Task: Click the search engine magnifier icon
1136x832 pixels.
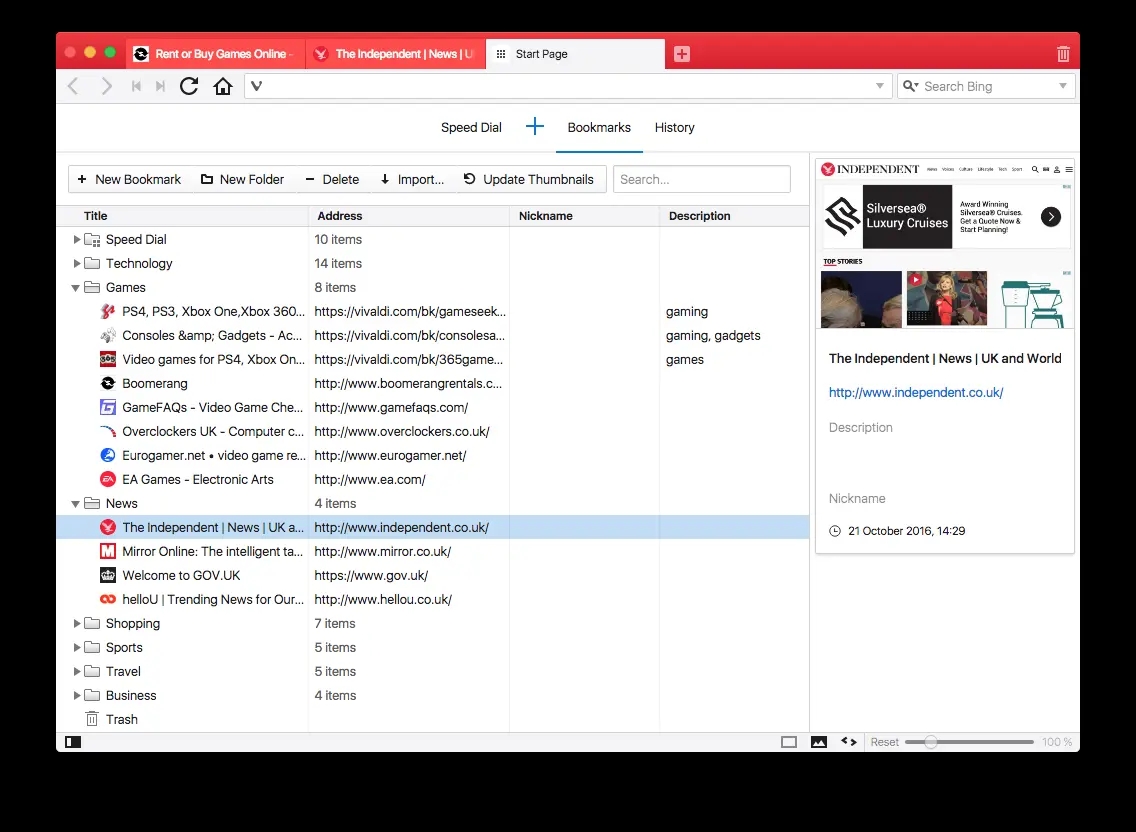Action: point(910,86)
